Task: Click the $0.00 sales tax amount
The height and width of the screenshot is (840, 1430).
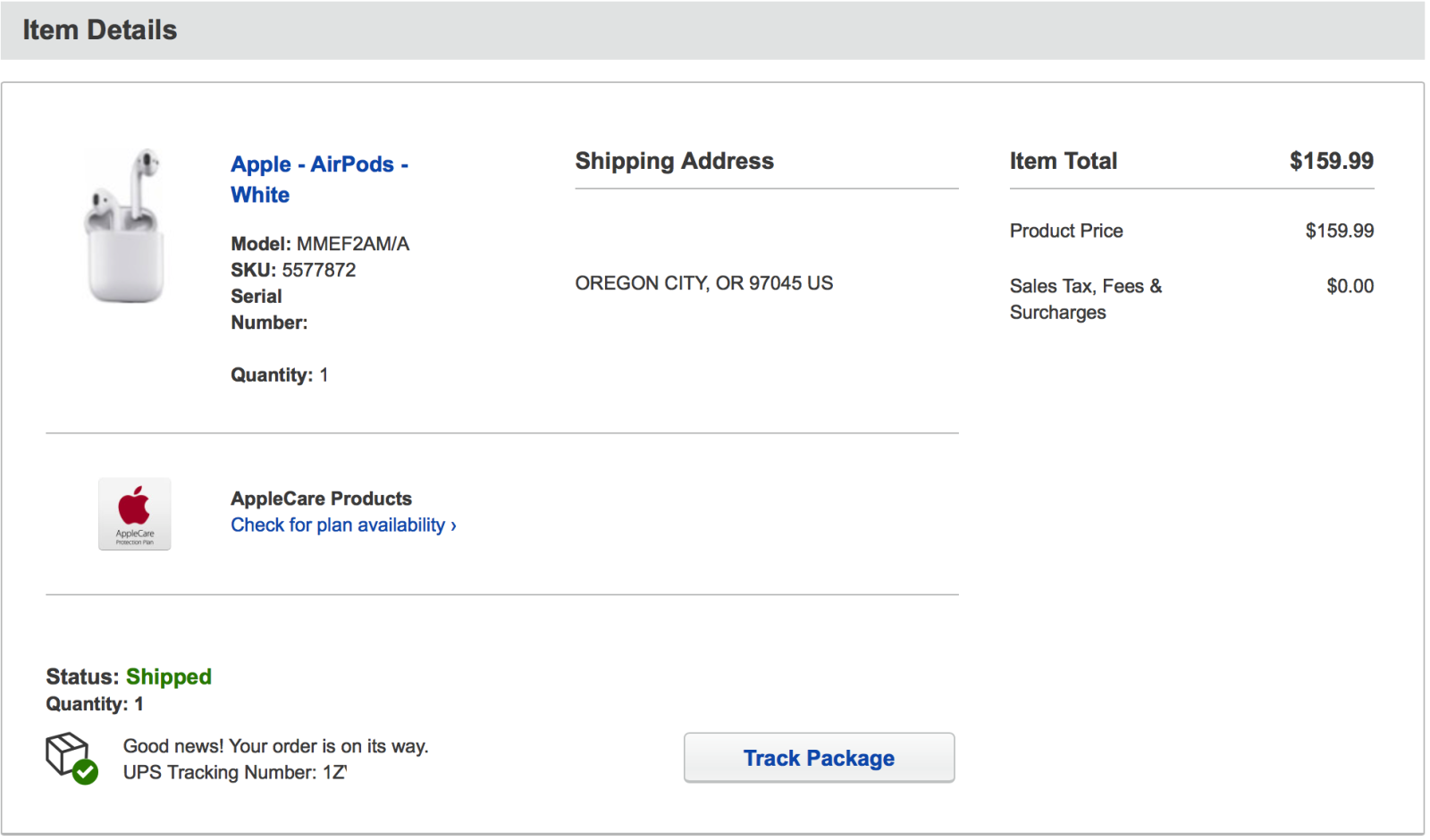Action: point(1350,287)
